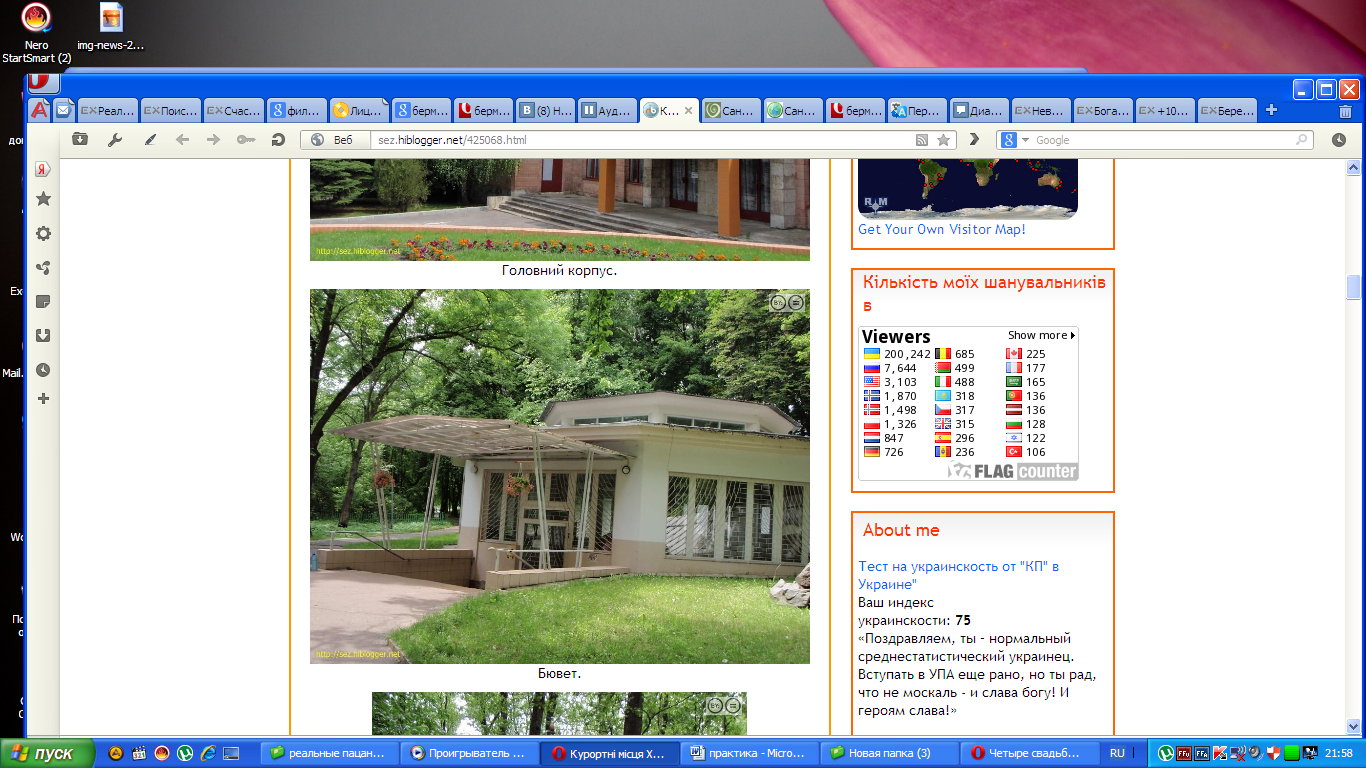Click the RU language indicator
Image resolution: width=1366 pixels, height=768 pixels.
tap(1117, 753)
